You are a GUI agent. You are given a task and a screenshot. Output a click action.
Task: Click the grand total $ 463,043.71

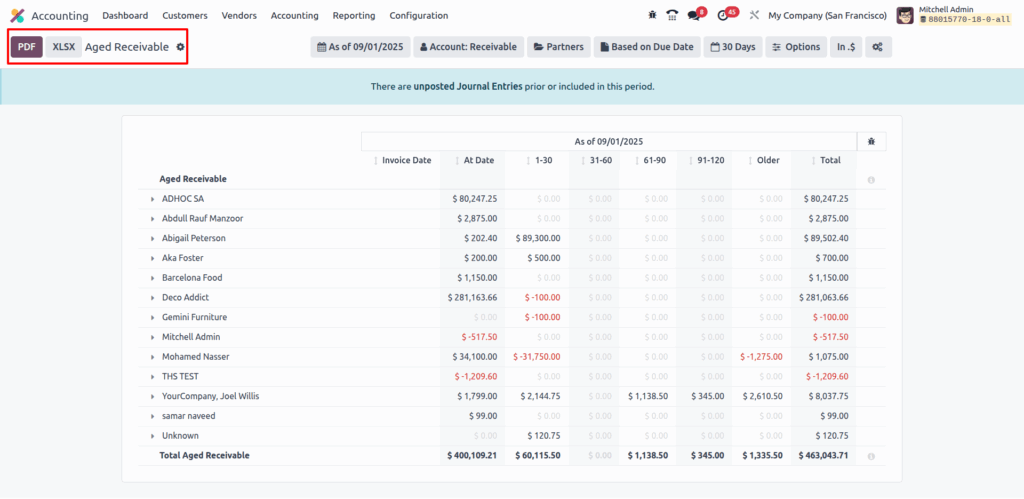tap(823, 456)
